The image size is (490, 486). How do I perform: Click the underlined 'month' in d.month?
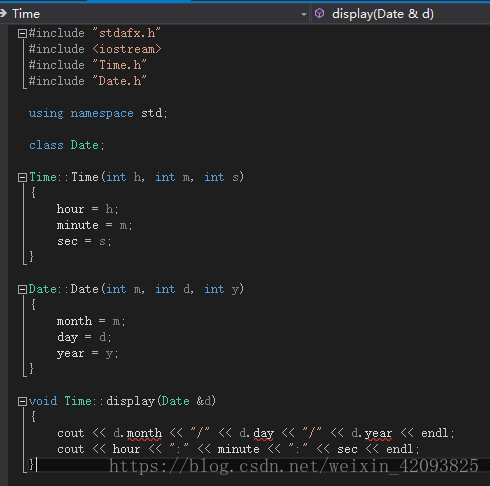(144, 433)
